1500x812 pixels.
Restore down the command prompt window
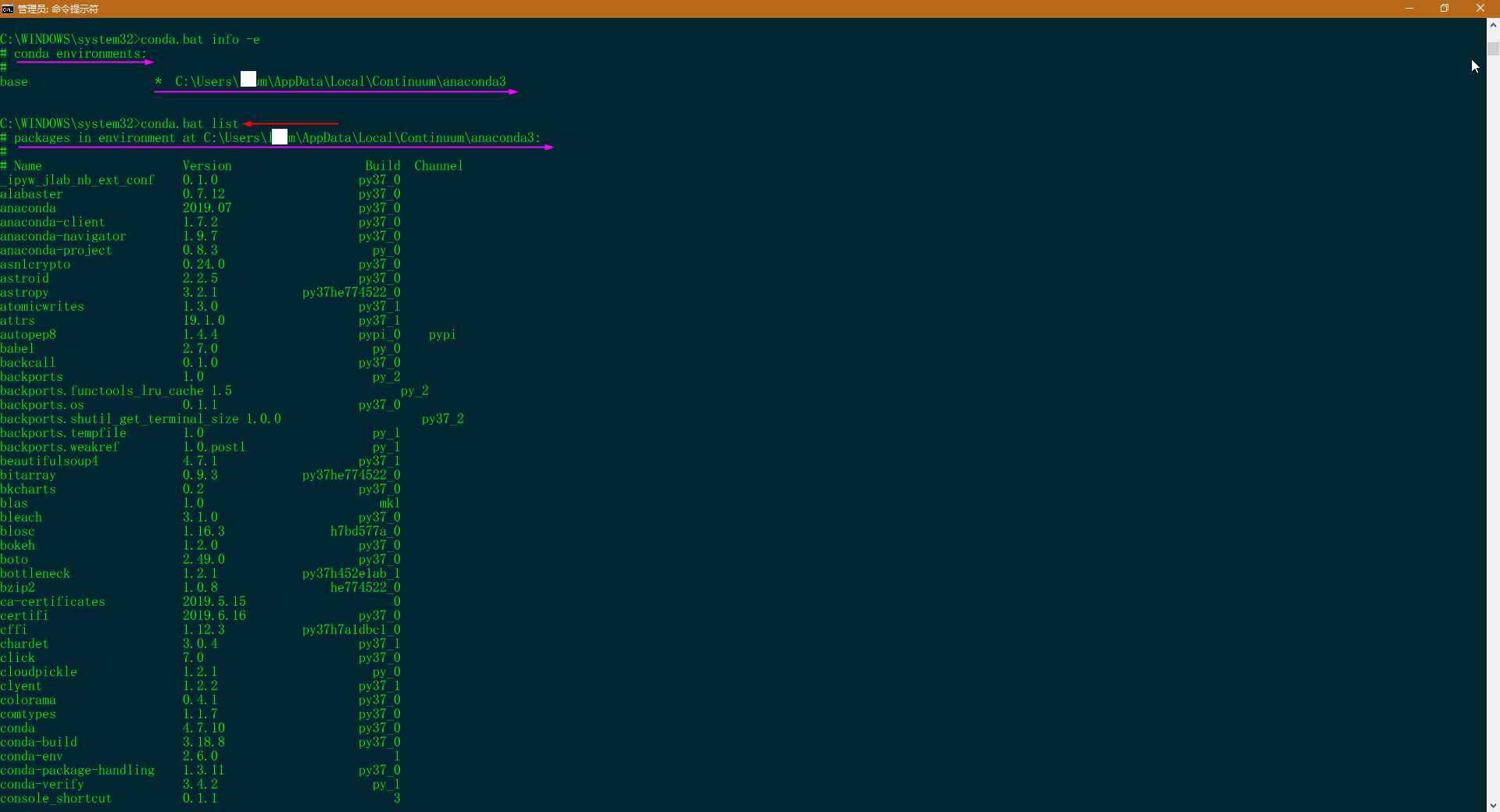coord(1445,9)
